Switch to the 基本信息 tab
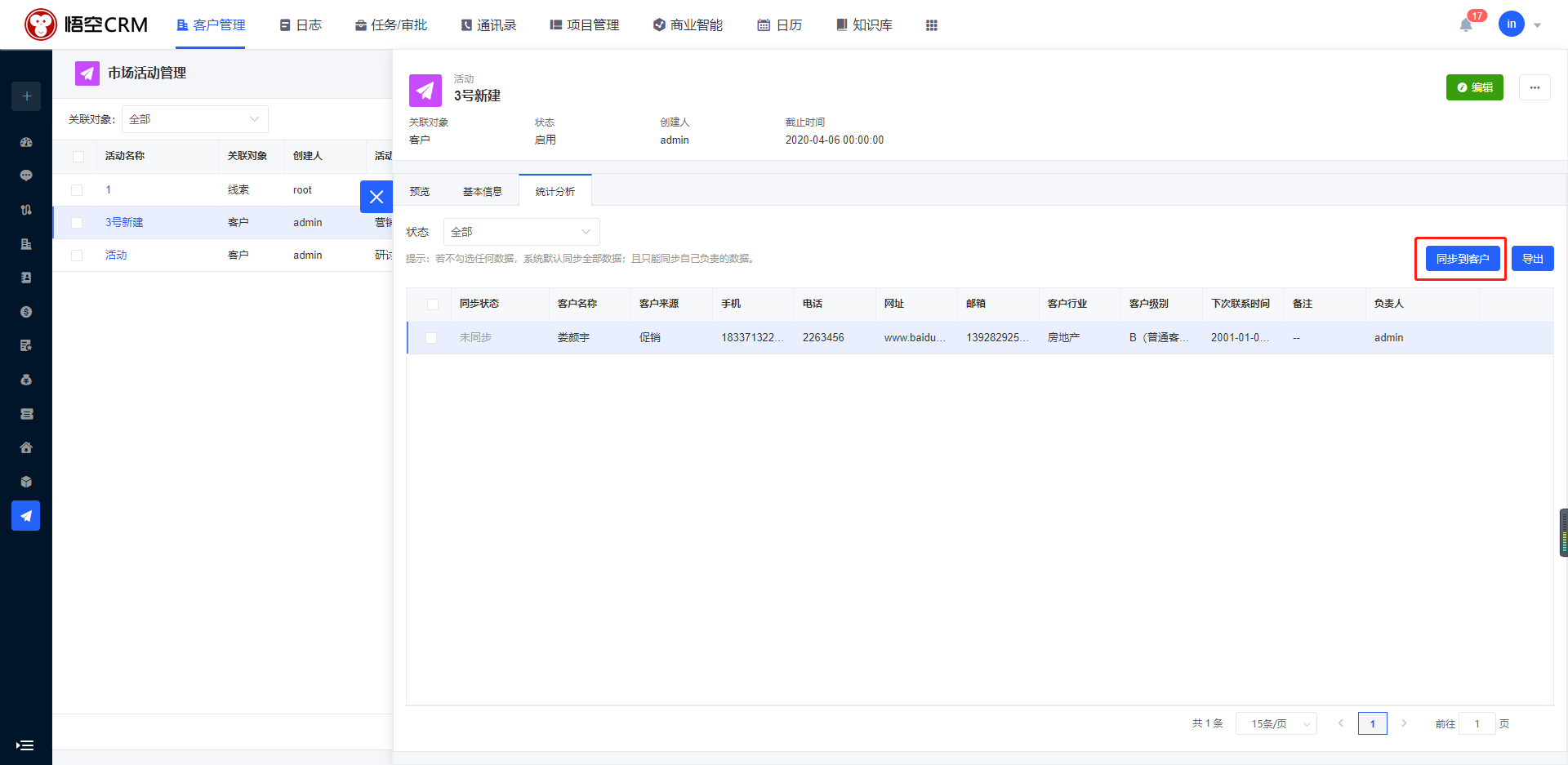 (x=482, y=192)
